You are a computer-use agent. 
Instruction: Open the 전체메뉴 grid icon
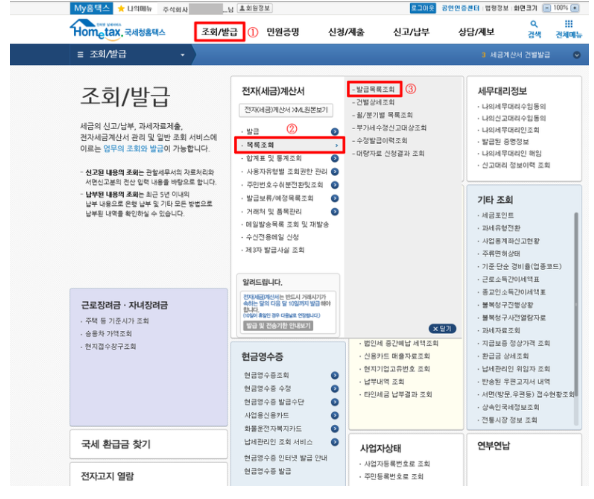569,24
